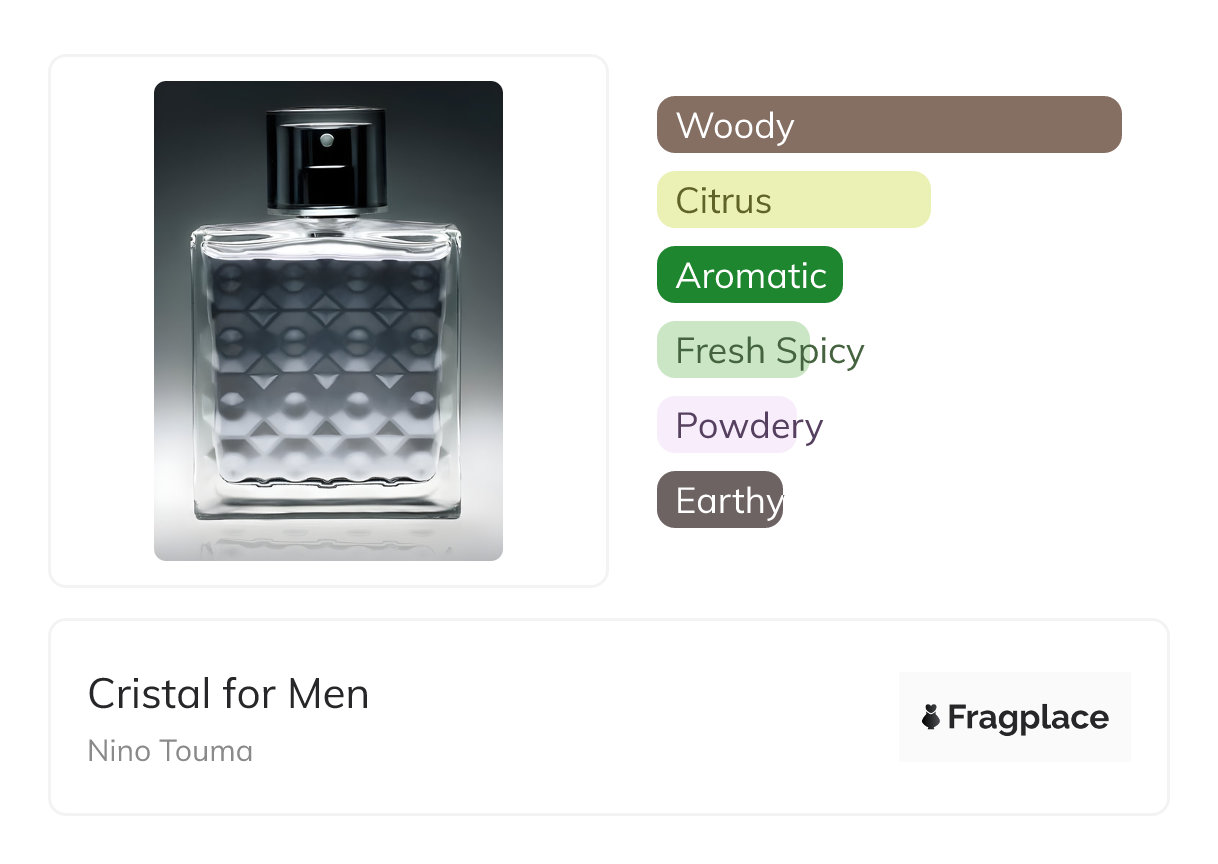
Task: Click the "Woody" label text
Action: point(735,126)
